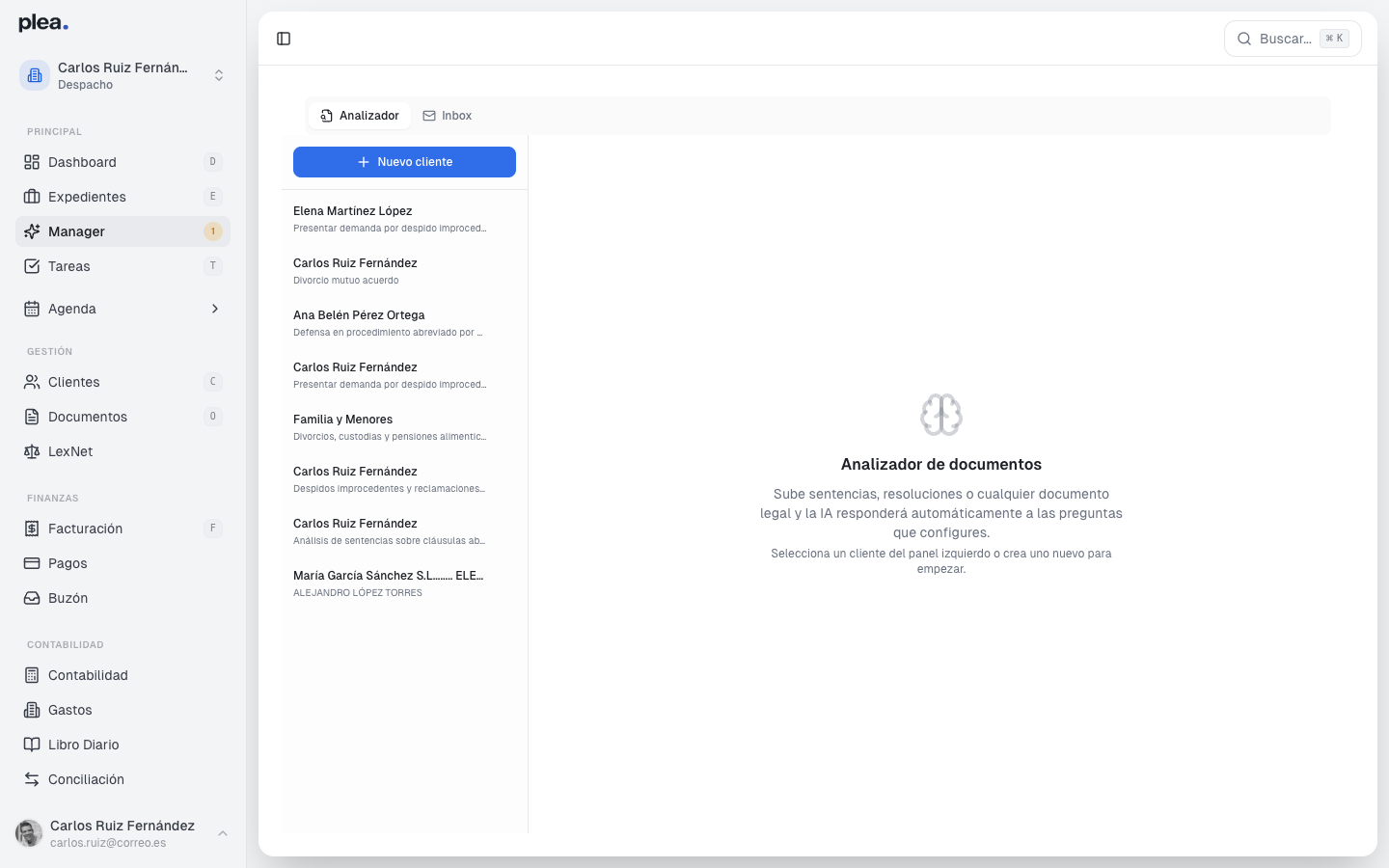This screenshot has width=1389, height=868.
Task: Select the Analizador tab
Action: pos(359,115)
